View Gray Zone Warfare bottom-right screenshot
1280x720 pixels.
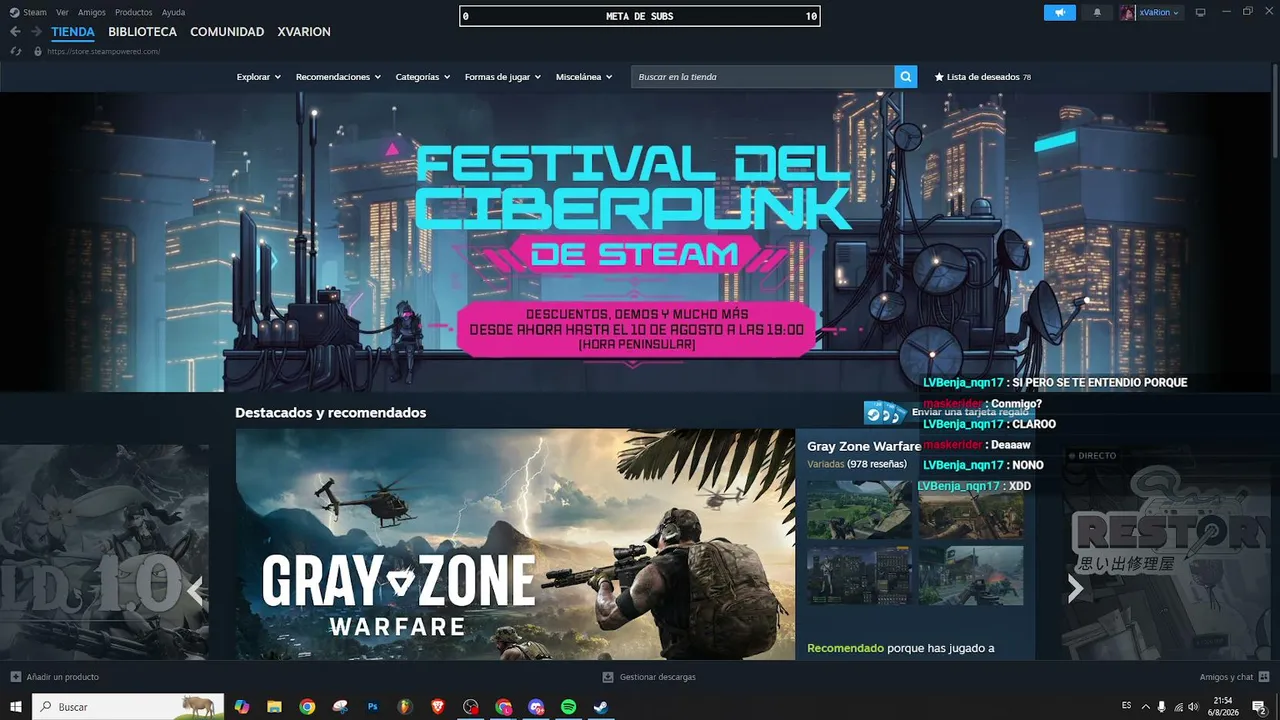point(971,575)
